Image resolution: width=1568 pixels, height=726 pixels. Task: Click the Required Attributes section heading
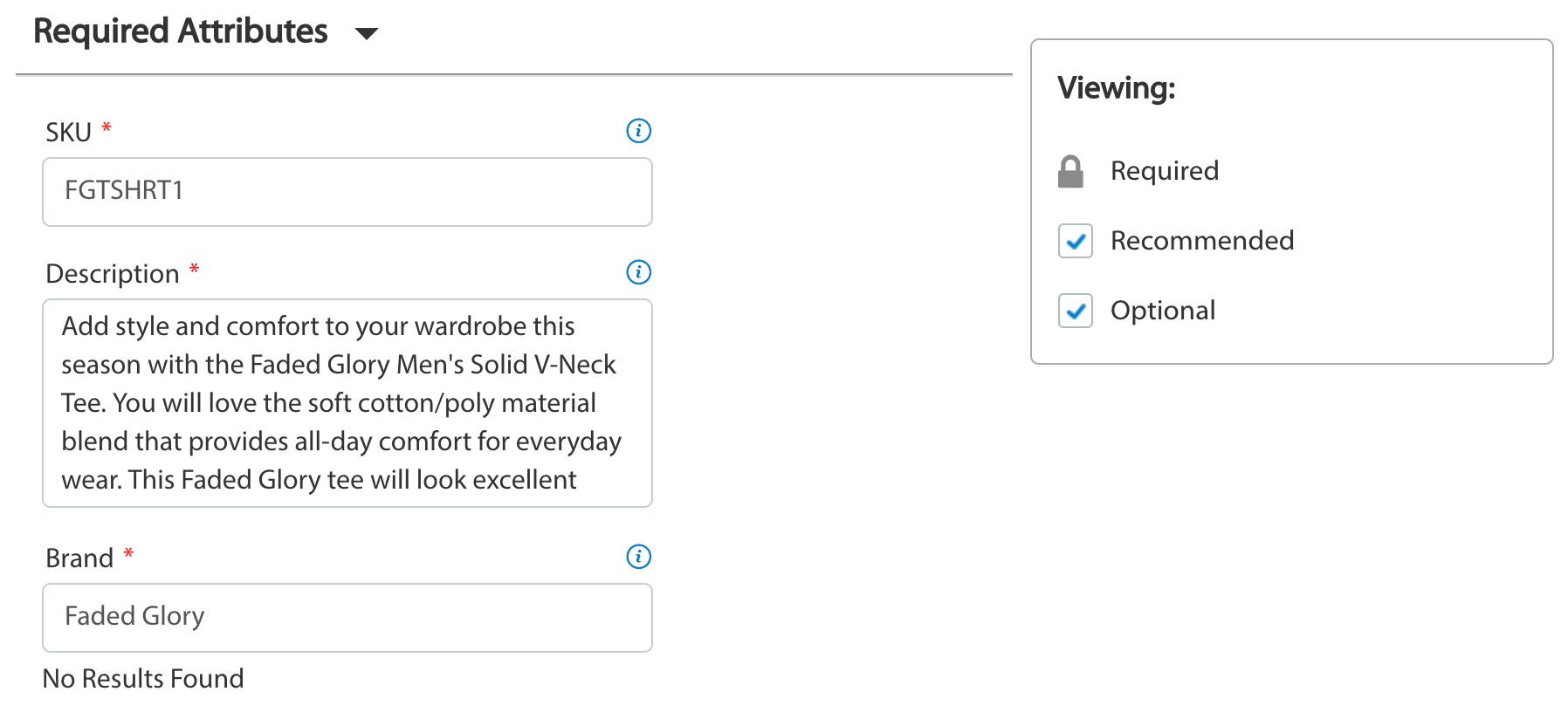(x=181, y=31)
